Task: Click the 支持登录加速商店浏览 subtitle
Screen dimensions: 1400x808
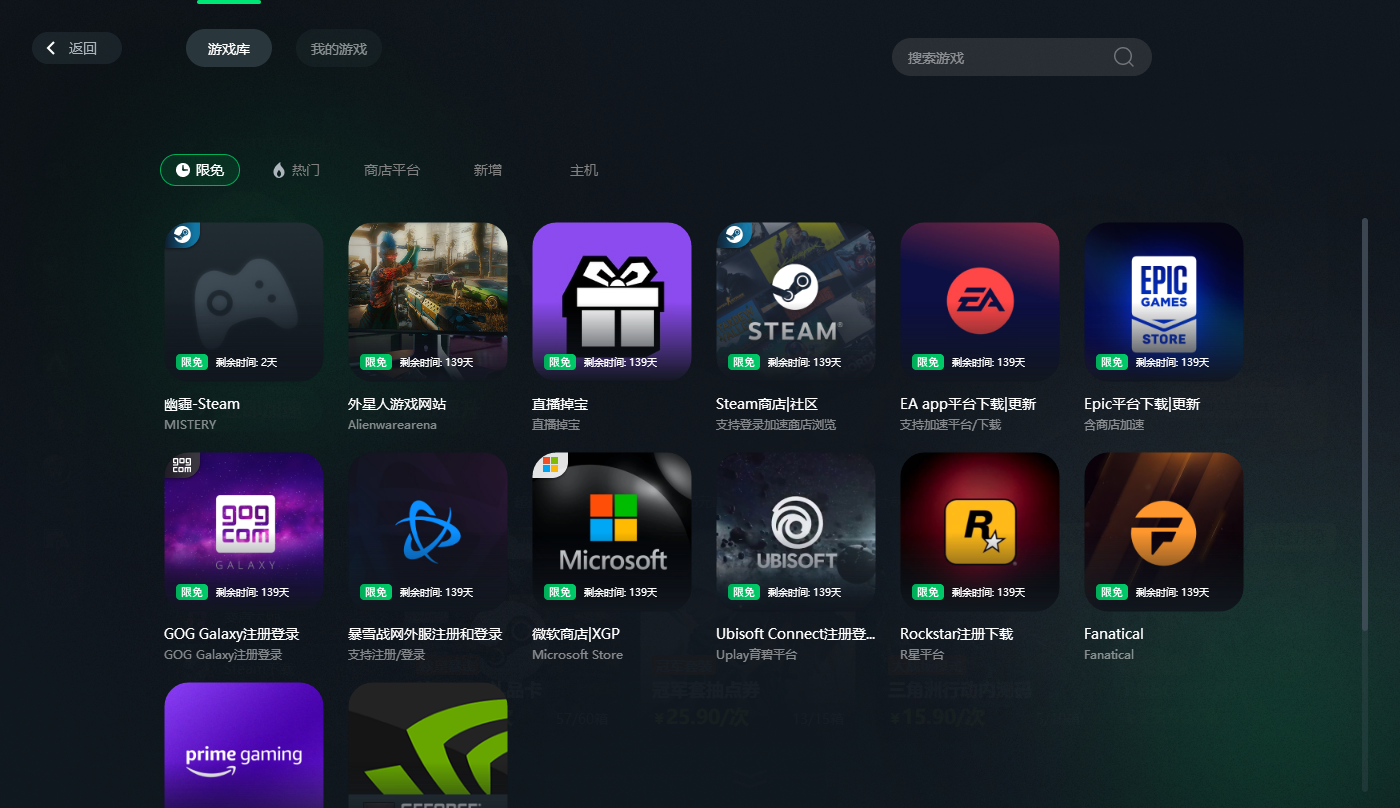Action: (x=776, y=425)
